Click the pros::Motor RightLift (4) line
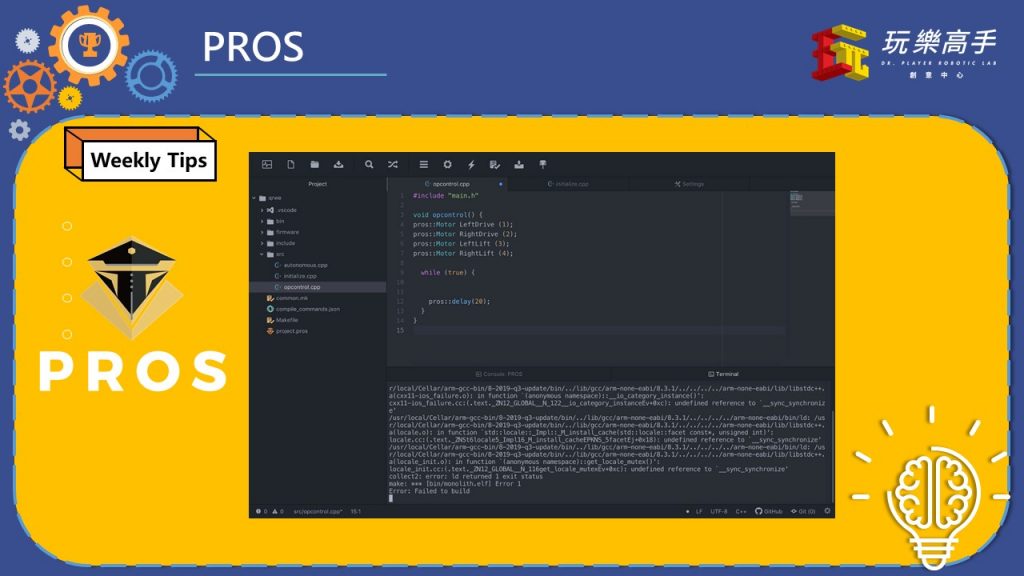Viewport: 1024px width, 576px height. click(463, 253)
